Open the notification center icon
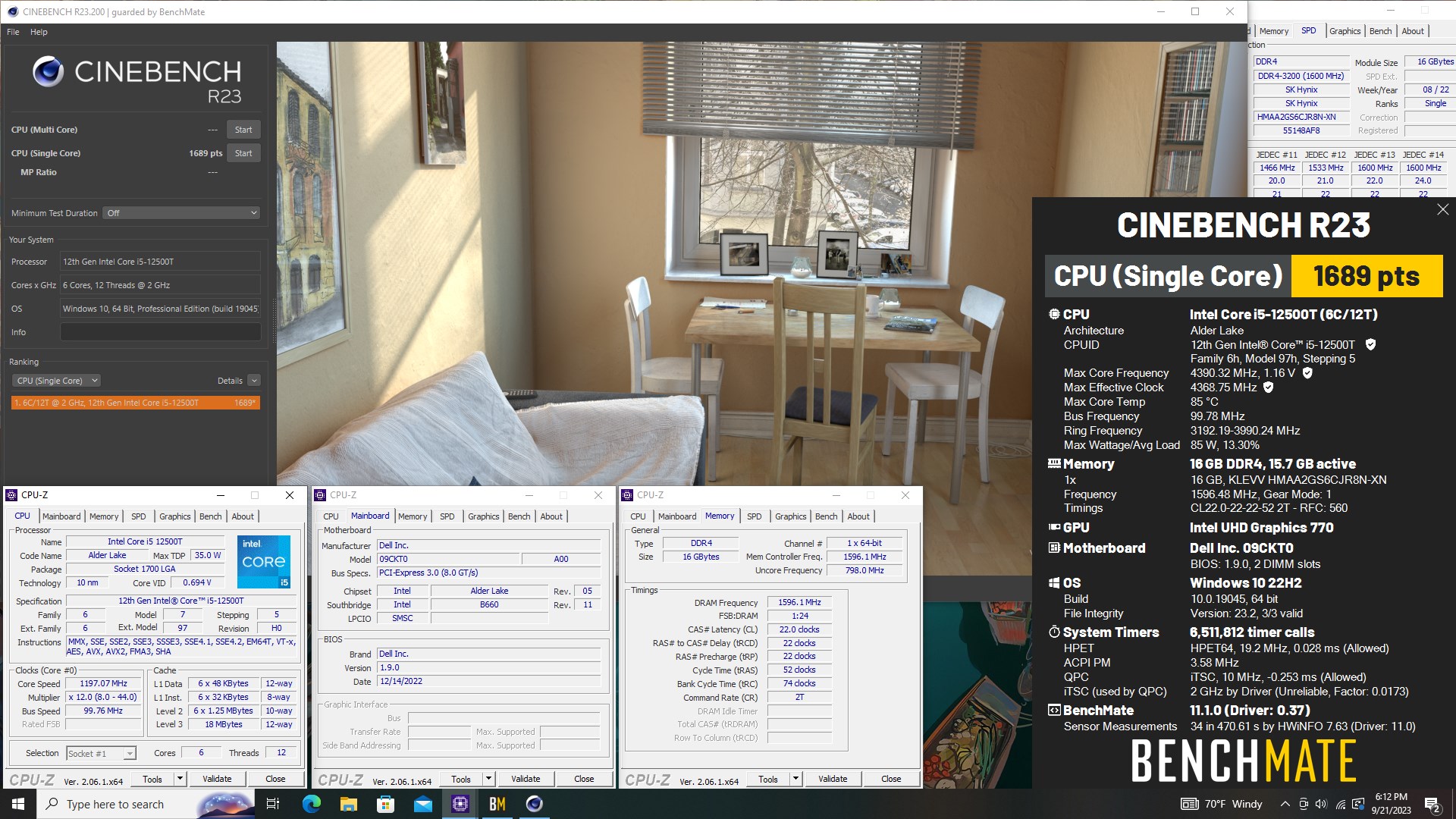The image size is (1456, 819). coord(1432,804)
